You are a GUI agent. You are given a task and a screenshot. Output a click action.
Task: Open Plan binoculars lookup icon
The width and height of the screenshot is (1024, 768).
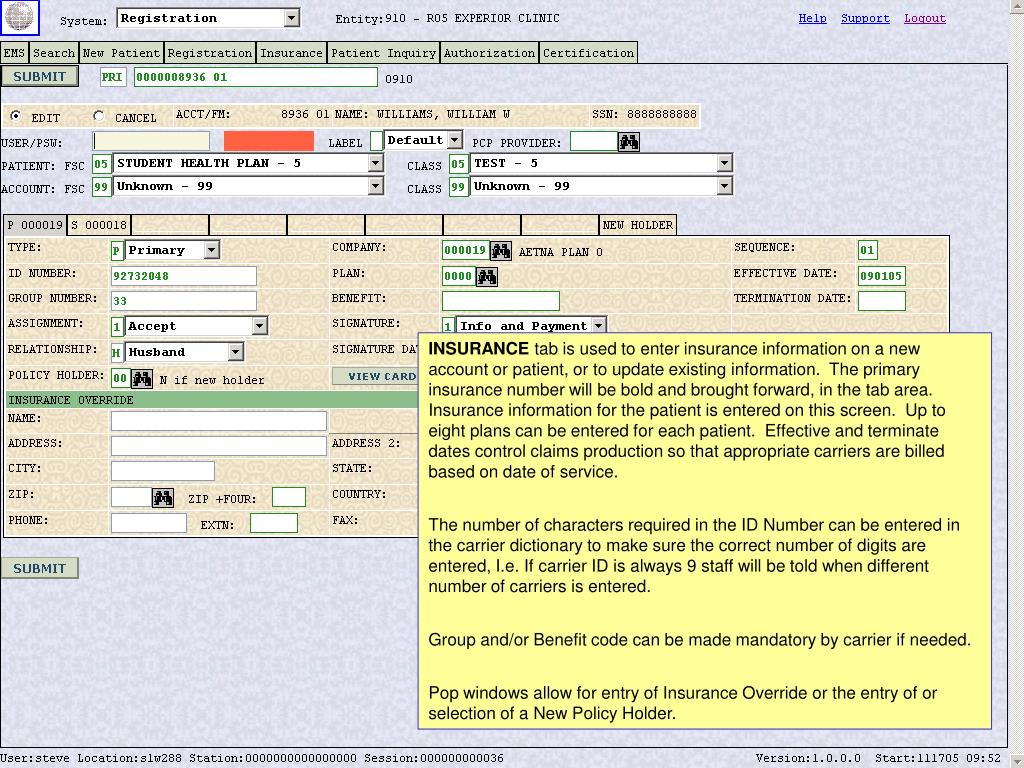pyautogui.click(x=487, y=277)
